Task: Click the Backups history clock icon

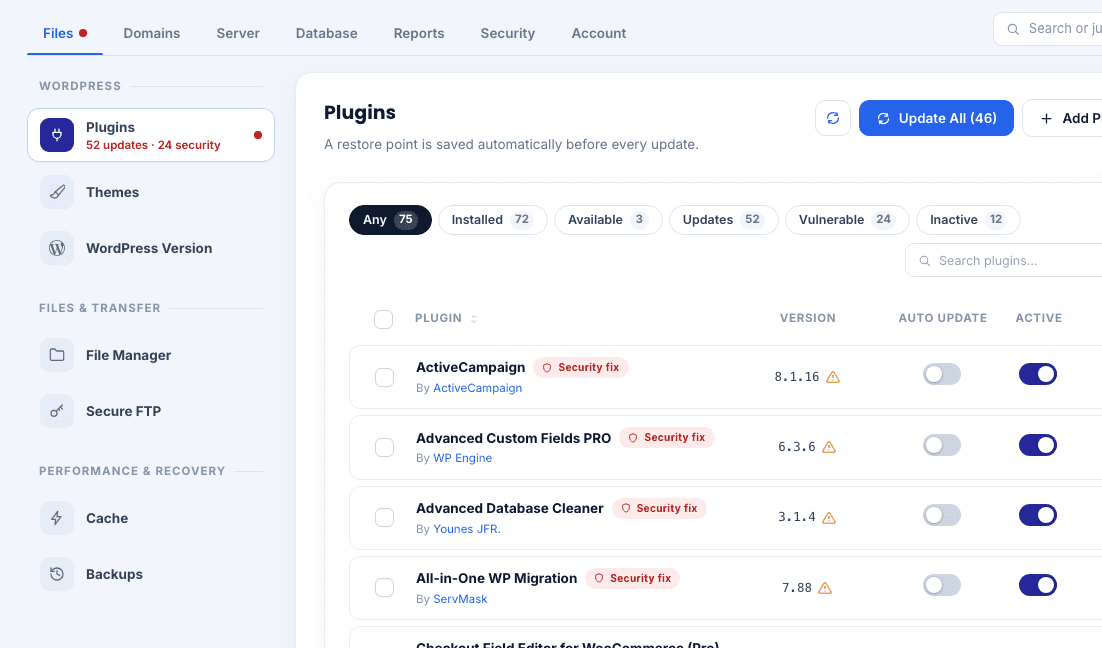Action: click(57, 574)
